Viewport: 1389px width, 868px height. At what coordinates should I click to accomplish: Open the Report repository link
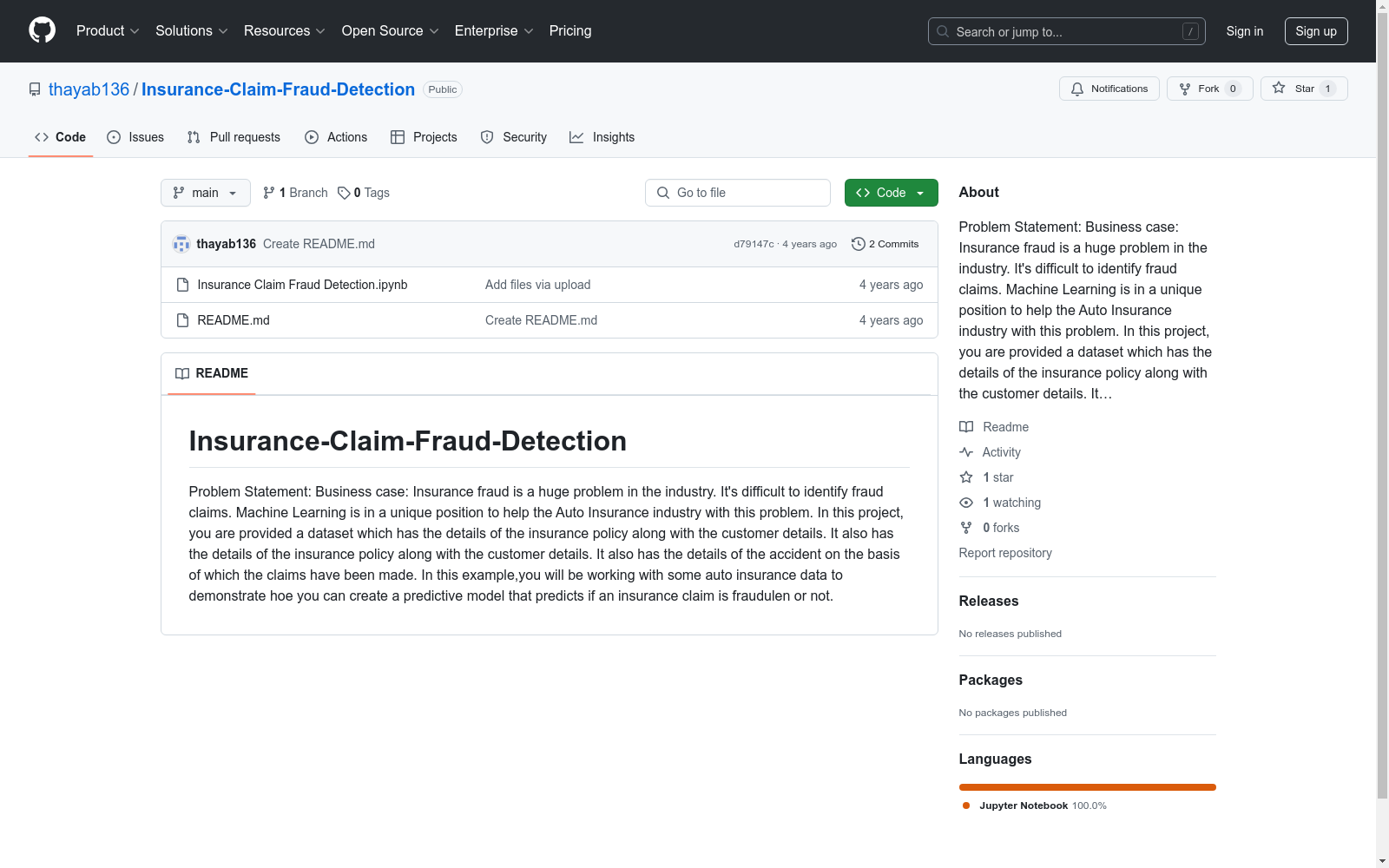pos(1005,553)
